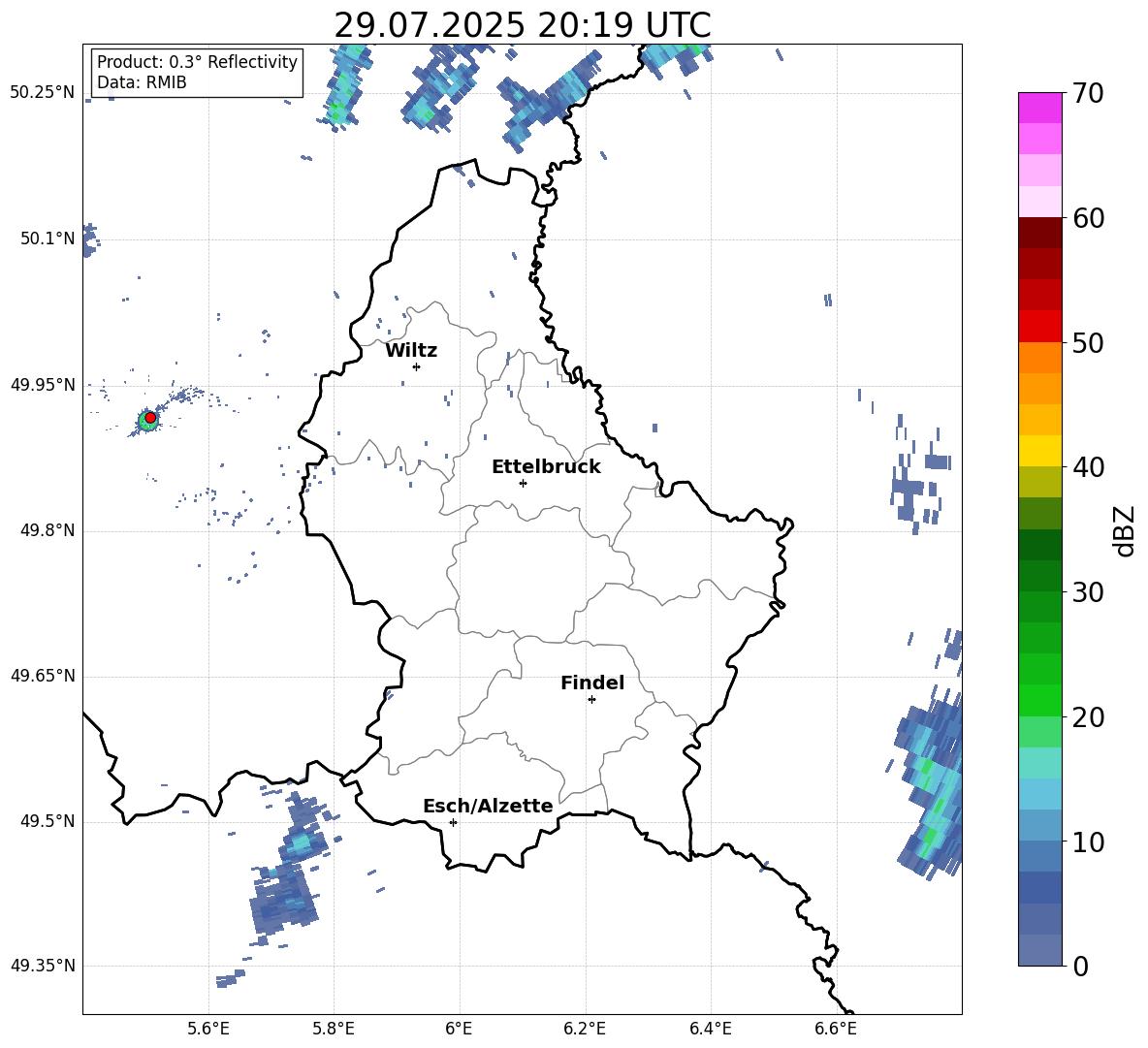Image resolution: width=1148 pixels, height=1048 pixels.
Task: Pick the orange colorbar swatch
Action: (1039, 357)
